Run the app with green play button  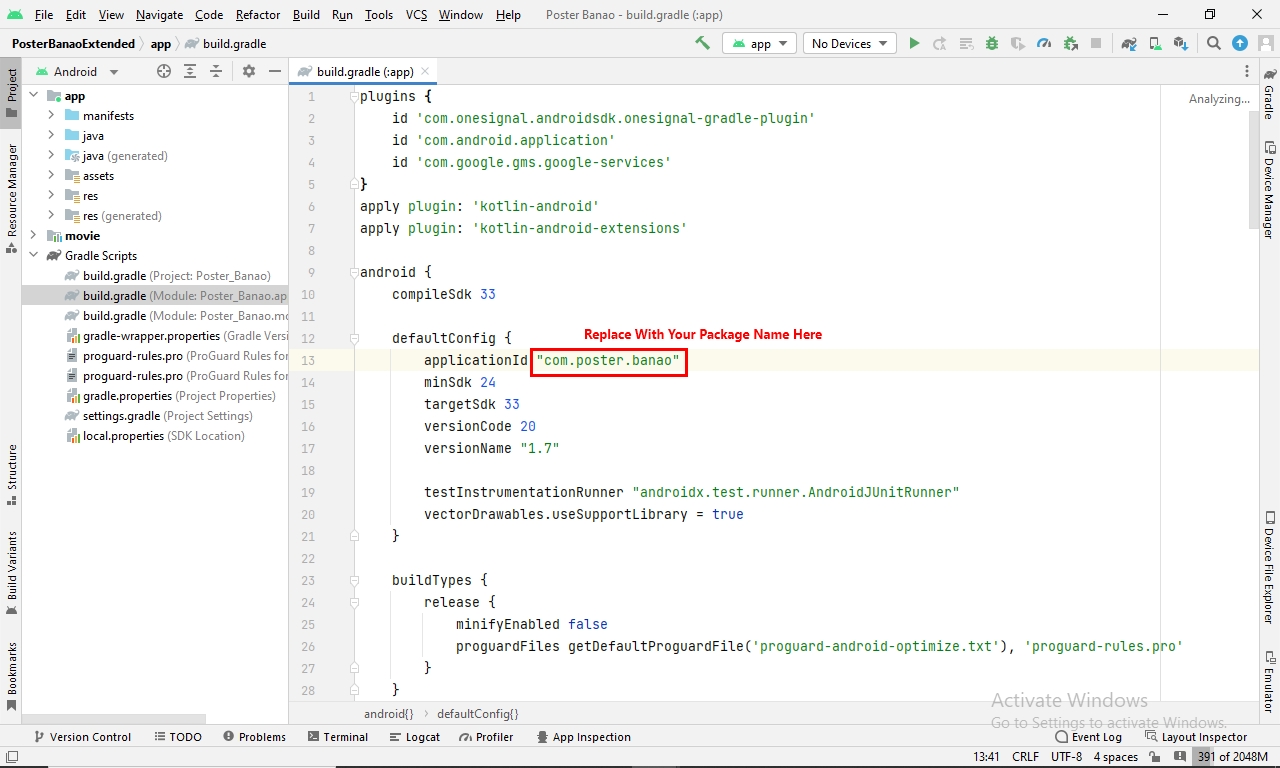click(914, 43)
